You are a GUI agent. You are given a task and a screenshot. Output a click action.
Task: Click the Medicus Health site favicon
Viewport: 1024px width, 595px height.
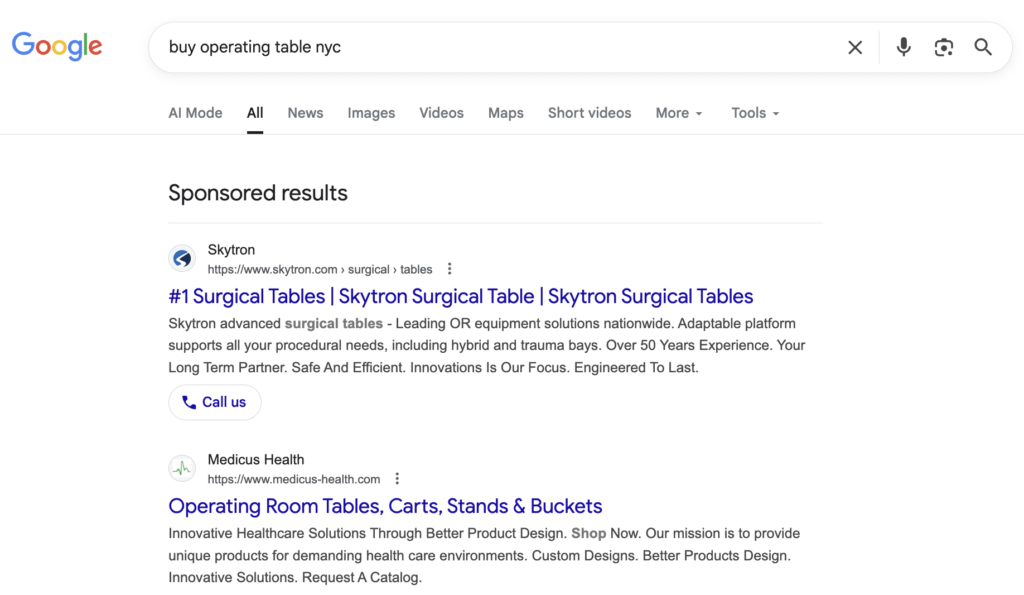pyautogui.click(x=182, y=468)
